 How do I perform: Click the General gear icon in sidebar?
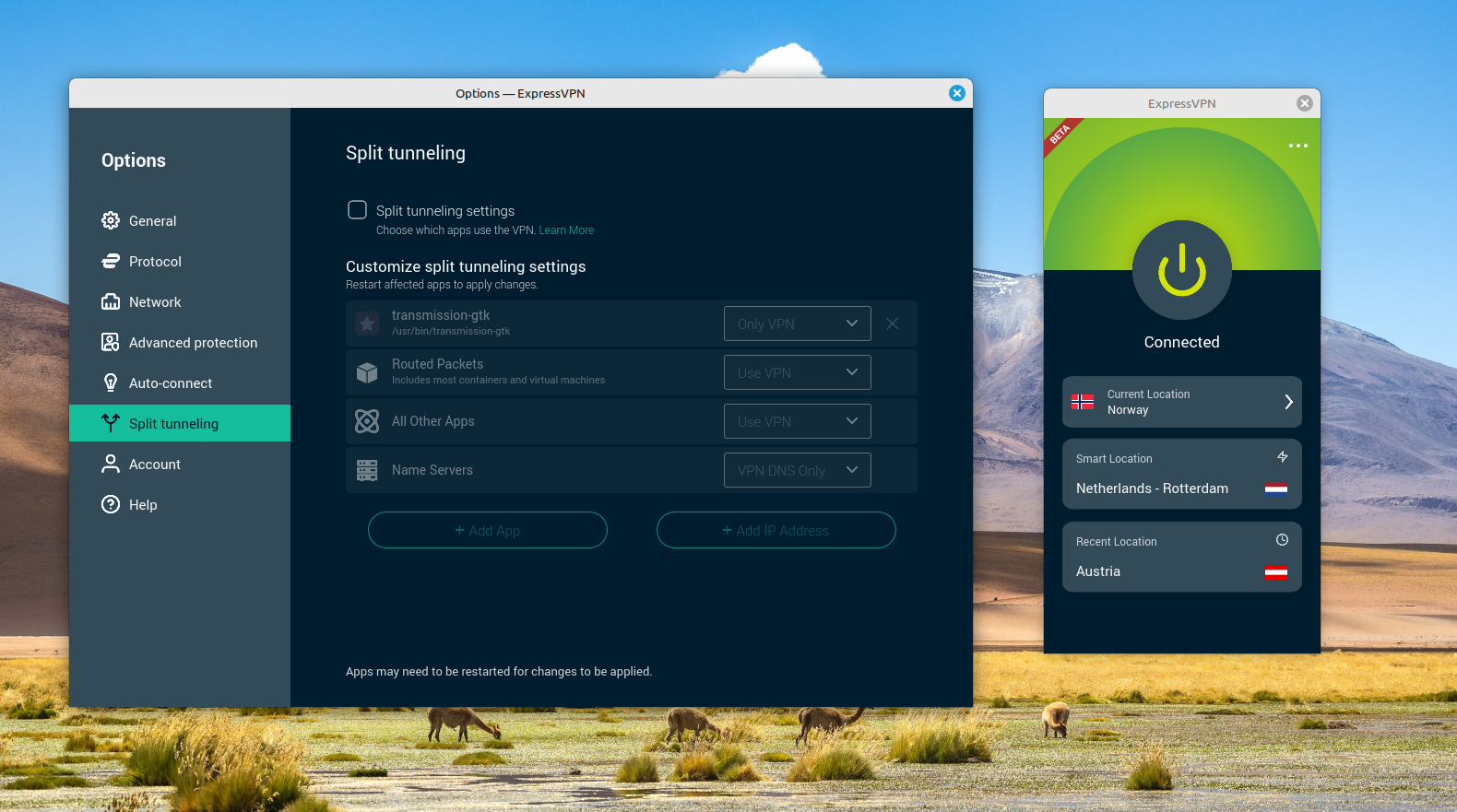pos(111,220)
